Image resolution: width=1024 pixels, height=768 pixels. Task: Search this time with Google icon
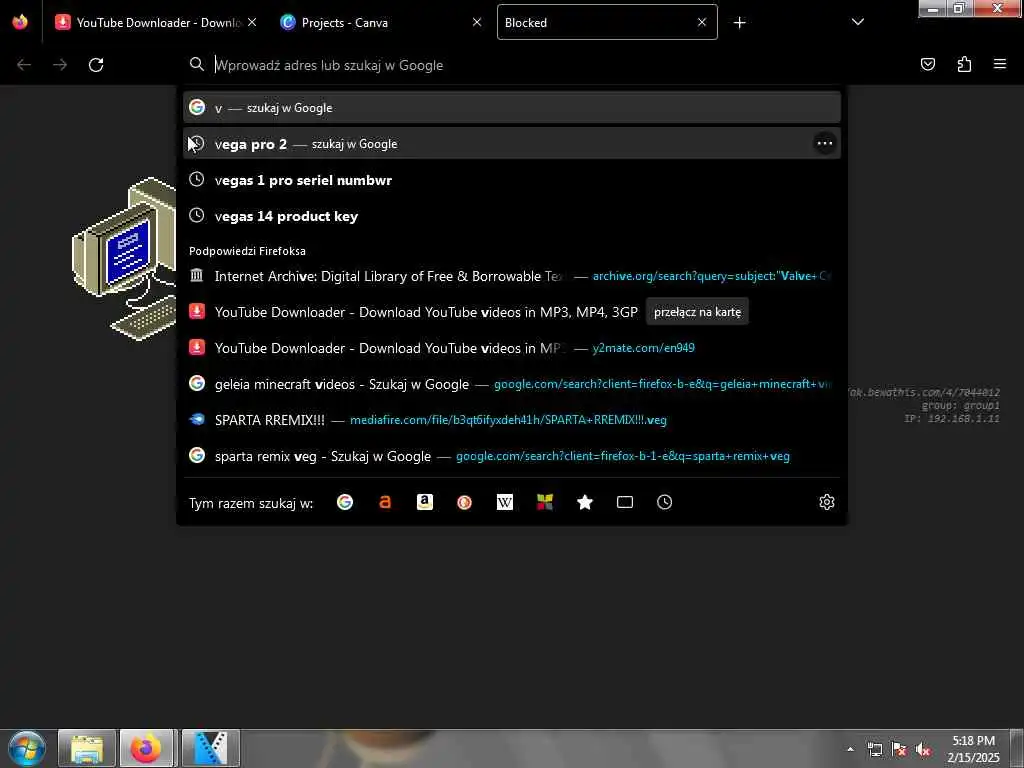(345, 502)
